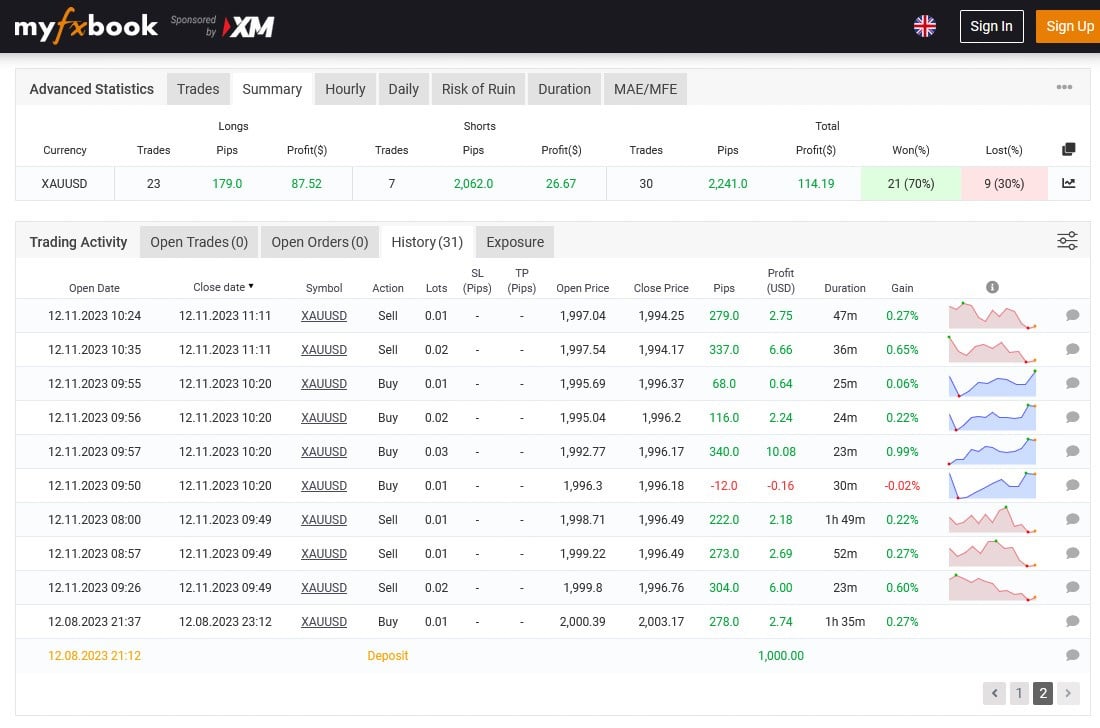Sort by the Close date column
The width and height of the screenshot is (1100, 728).
[223, 287]
